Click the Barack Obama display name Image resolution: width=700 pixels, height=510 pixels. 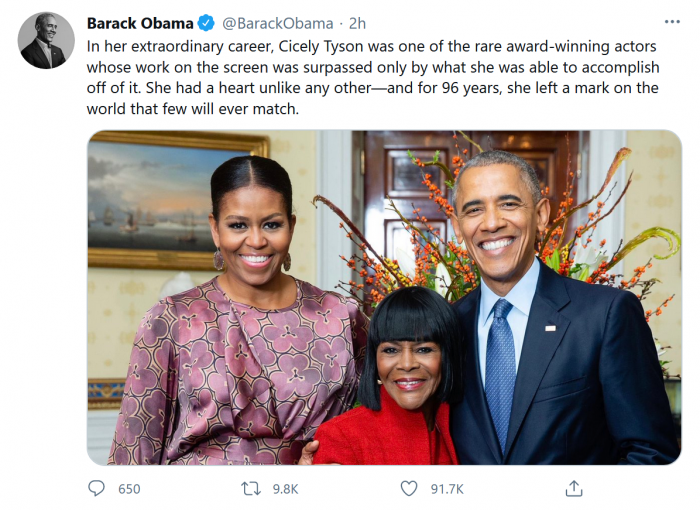pos(139,23)
